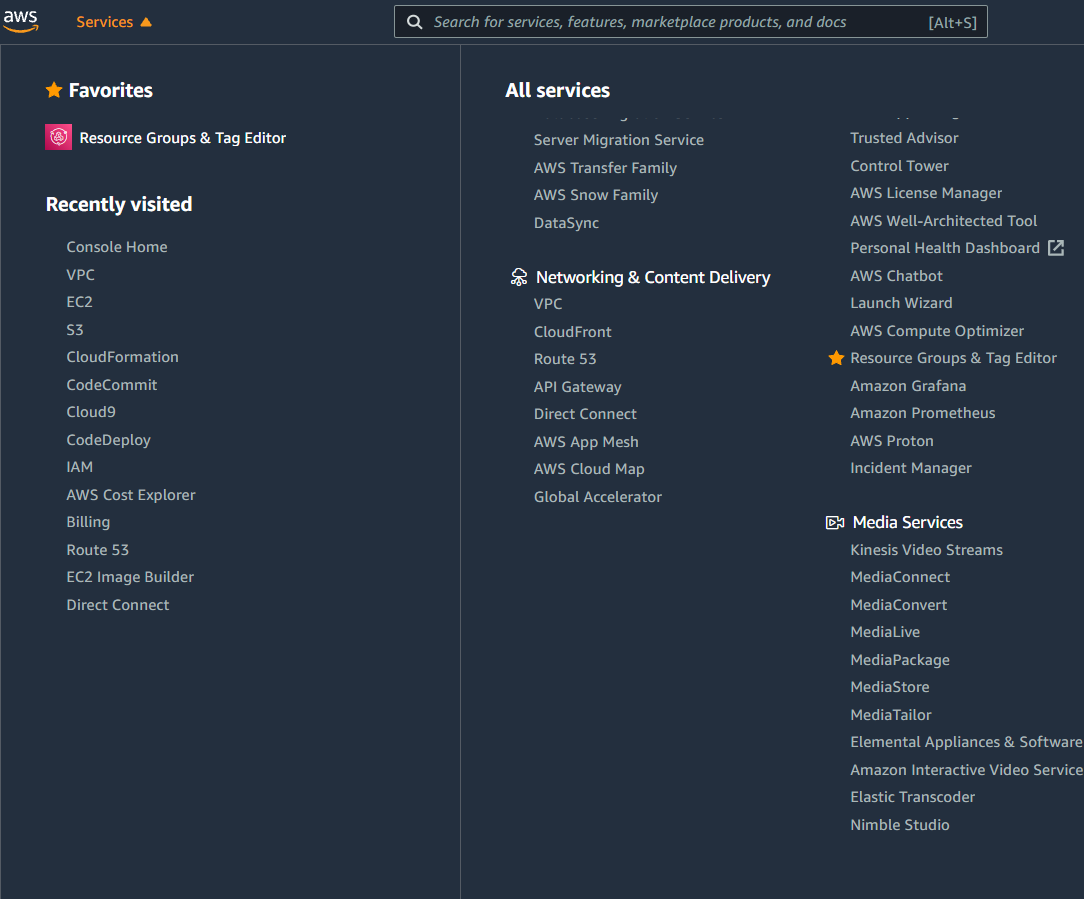This screenshot has width=1084, height=899.
Task: Click the Networking & Content Delivery section icon
Action: pyautogui.click(x=519, y=277)
